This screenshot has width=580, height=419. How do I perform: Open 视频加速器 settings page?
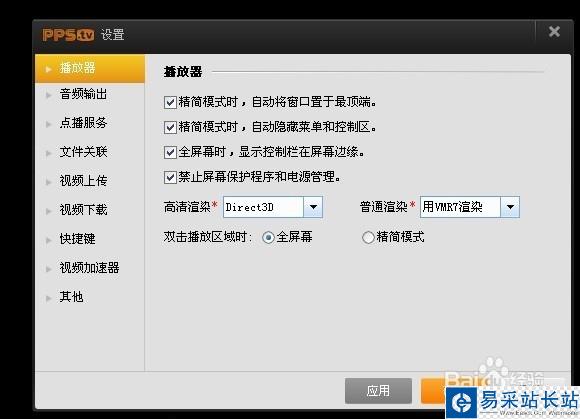pos(89,268)
